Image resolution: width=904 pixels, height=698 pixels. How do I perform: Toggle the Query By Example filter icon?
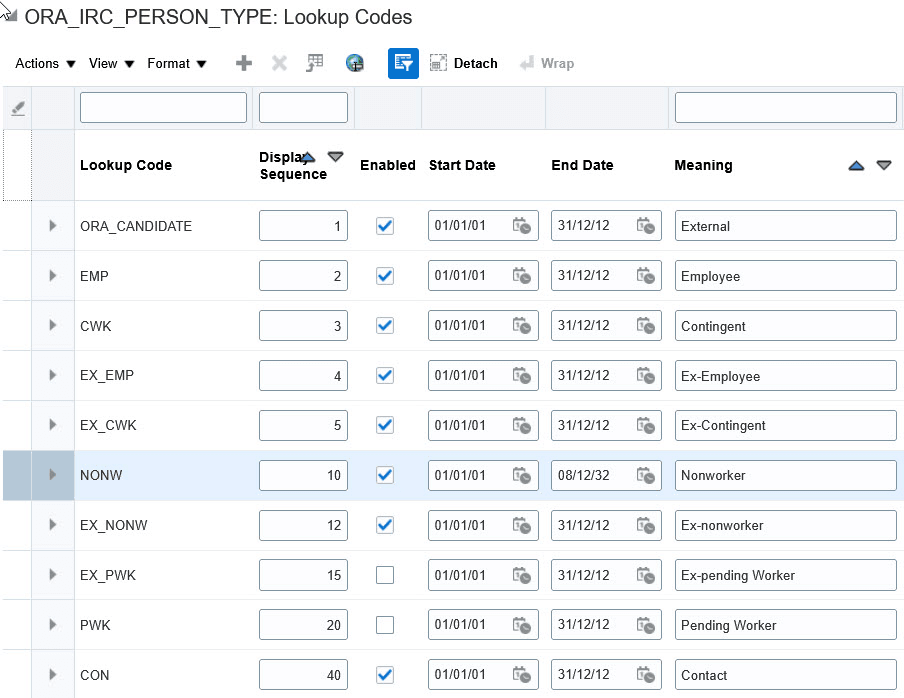click(403, 63)
